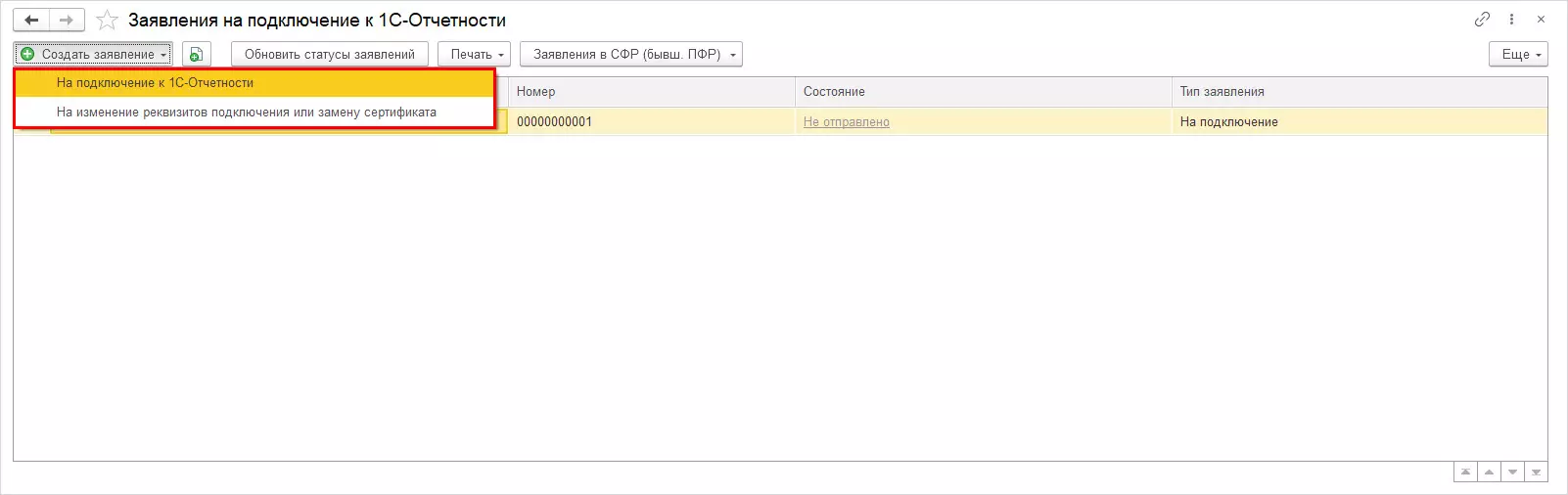Viewport: 1568px width, 495px height.
Task: Jump to the last row with the list arrow
Action: [1536, 472]
